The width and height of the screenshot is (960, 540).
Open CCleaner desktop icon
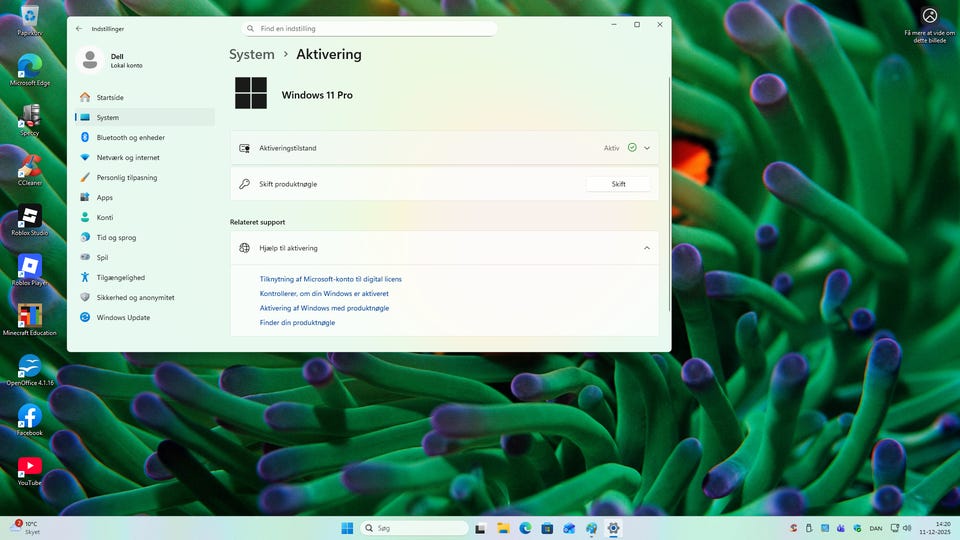point(30,168)
